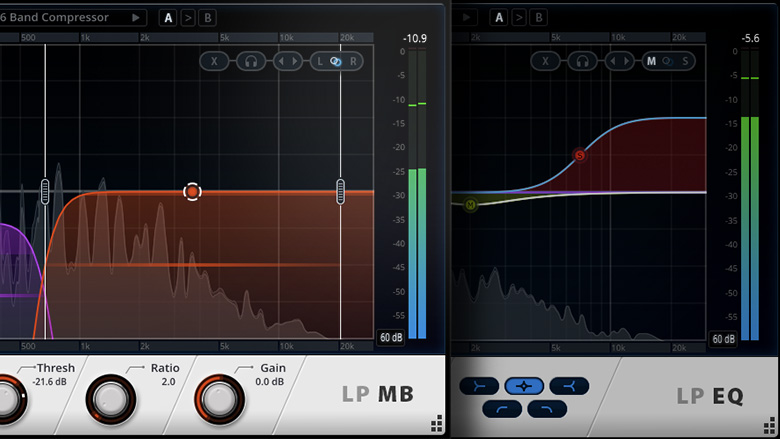Screen dimensions: 780x439
Task: Click the X button in the LP EQ band controls
Action: (x=546, y=61)
